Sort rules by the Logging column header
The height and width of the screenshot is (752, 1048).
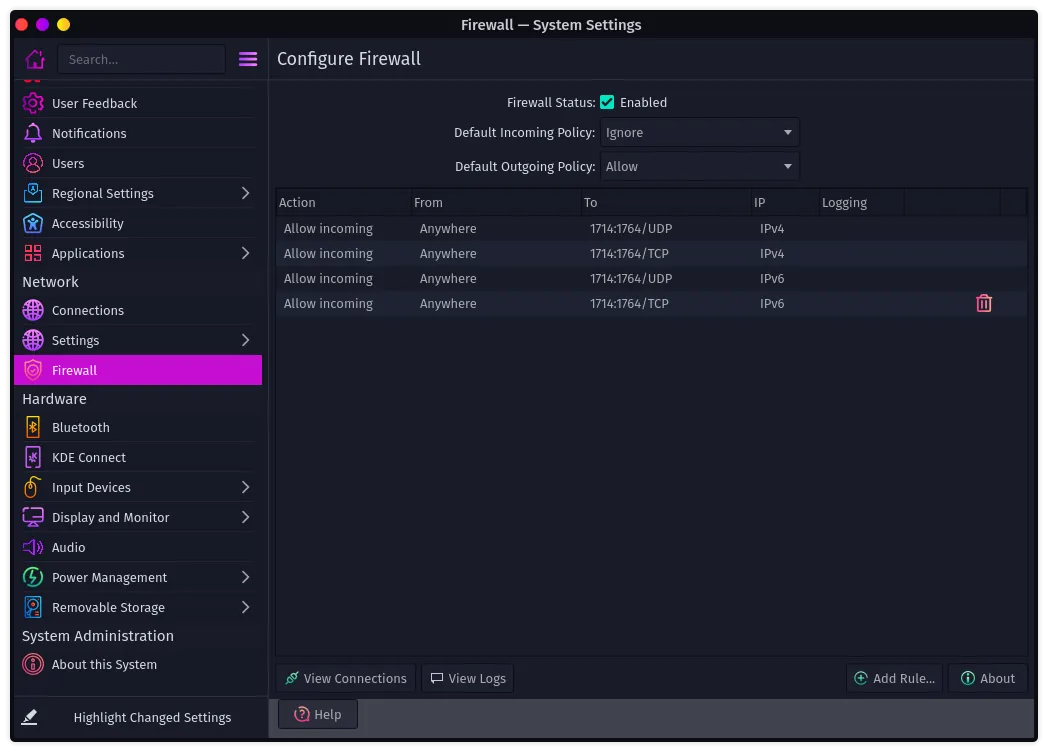(862, 203)
